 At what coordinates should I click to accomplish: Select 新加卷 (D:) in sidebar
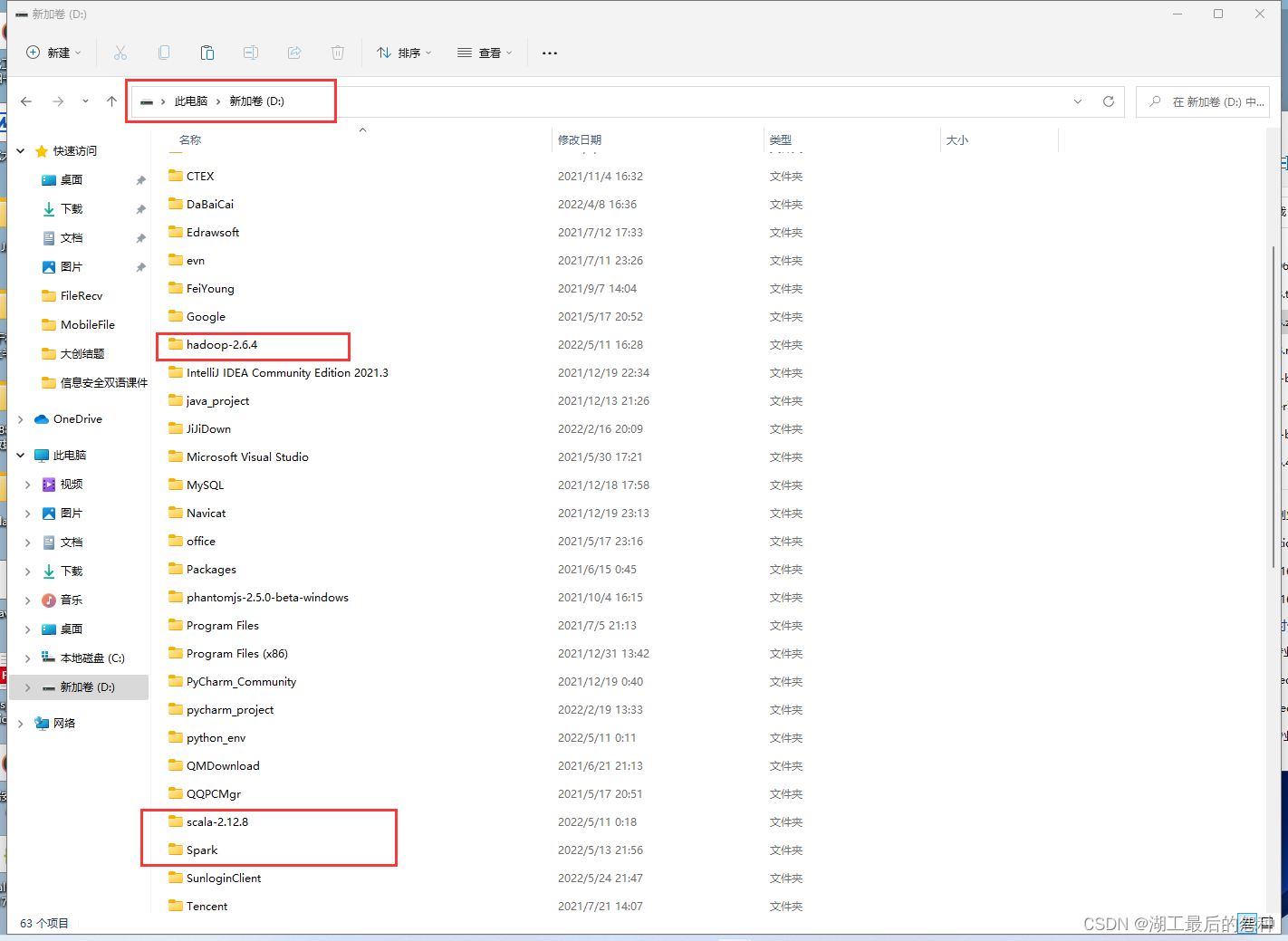[x=87, y=687]
